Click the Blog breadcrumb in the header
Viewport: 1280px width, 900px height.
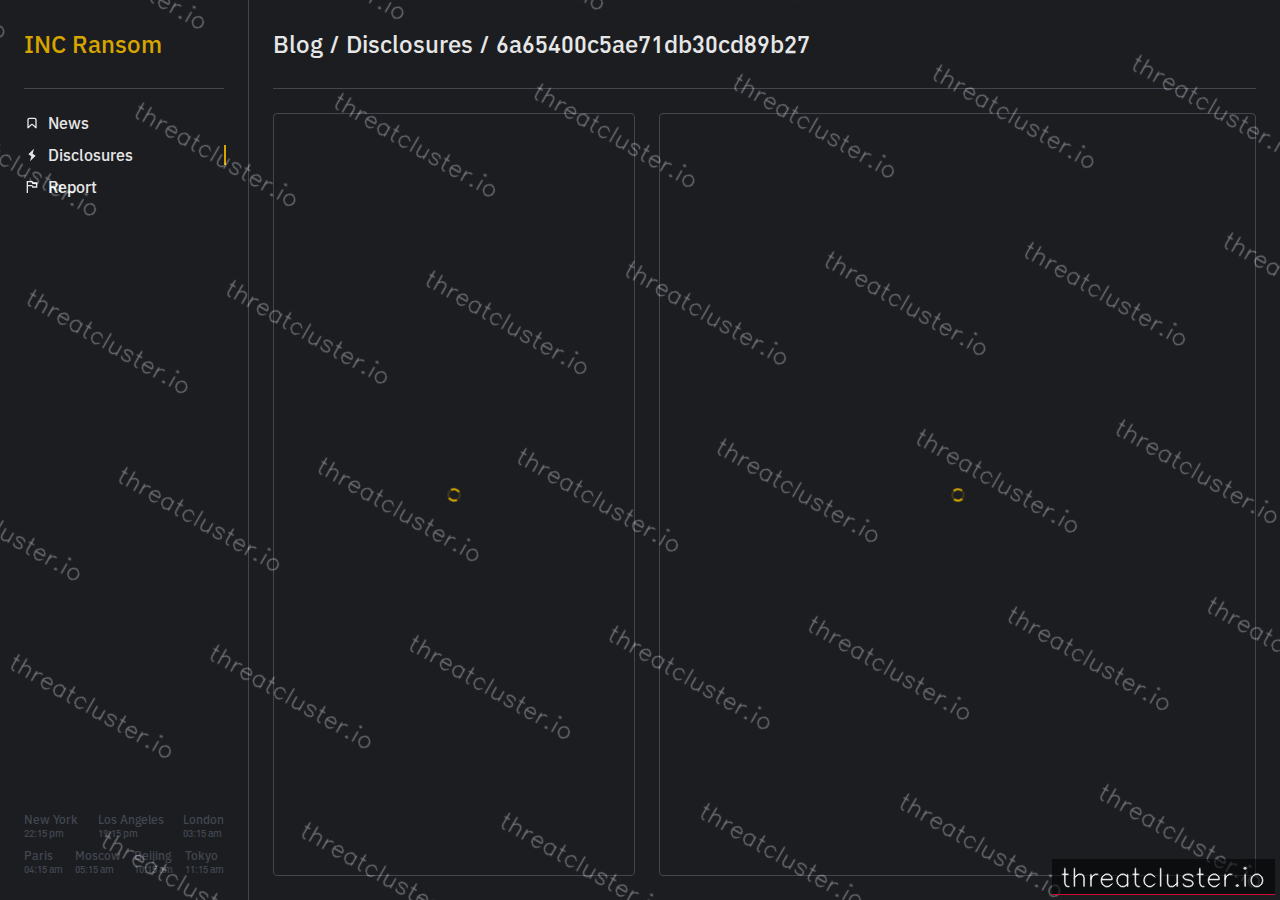(298, 45)
